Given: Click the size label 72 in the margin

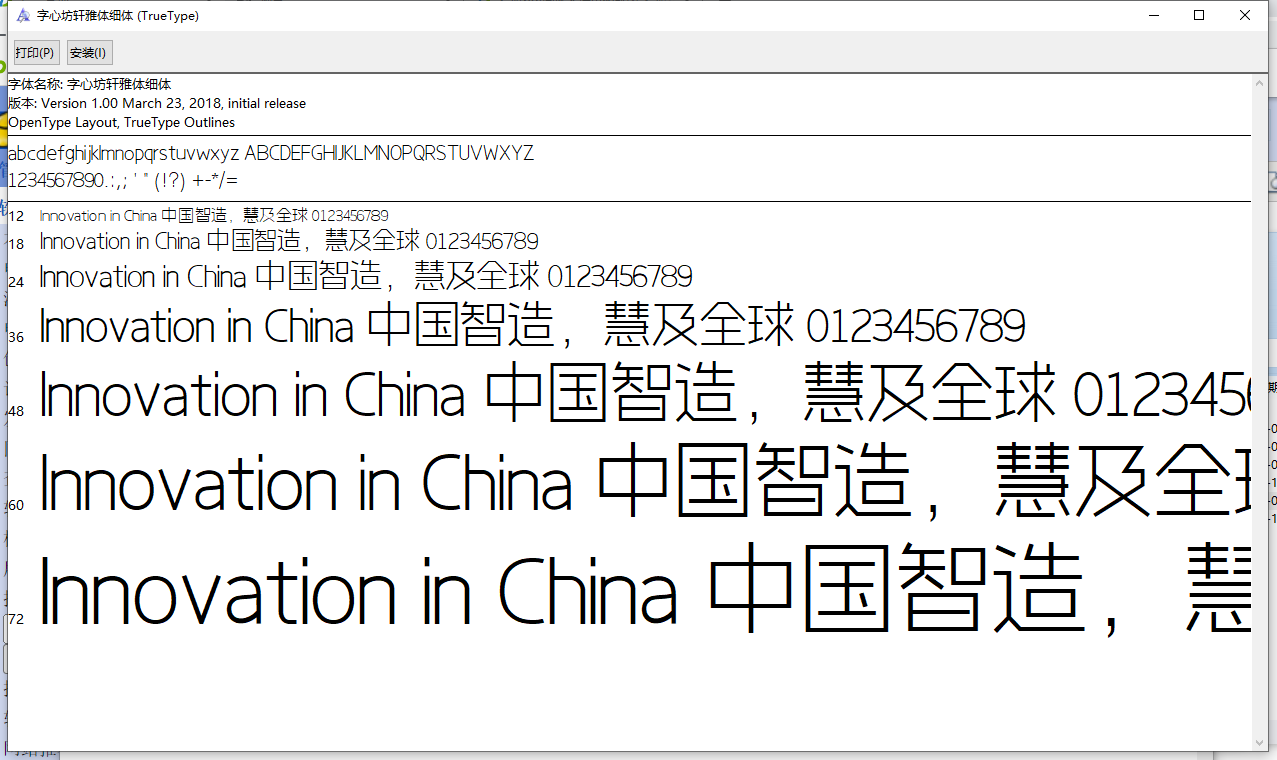Looking at the screenshot, I should [x=15, y=619].
